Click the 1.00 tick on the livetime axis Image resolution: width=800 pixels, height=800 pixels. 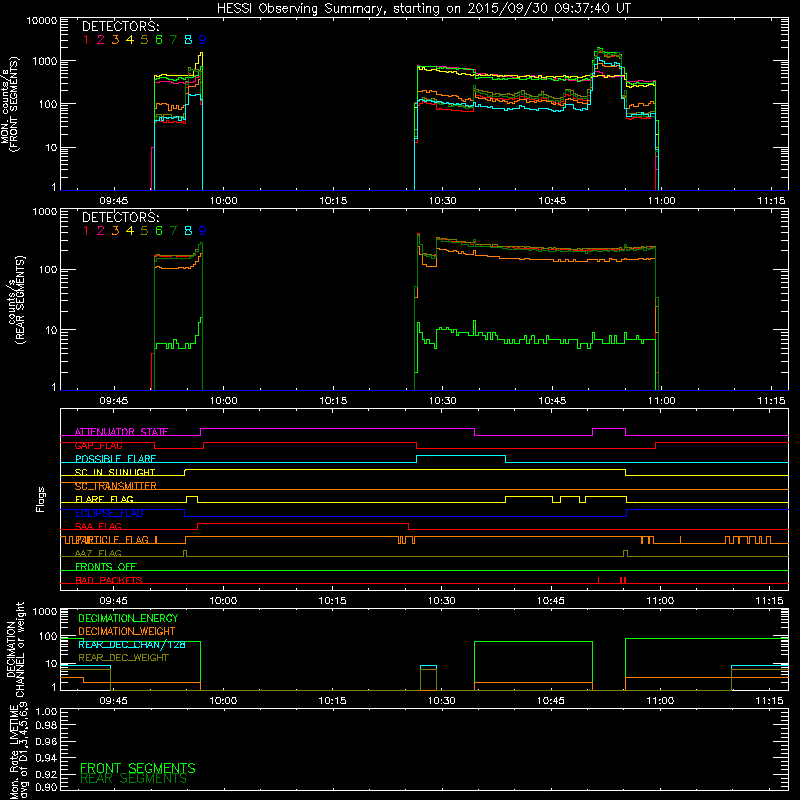pos(46,712)
